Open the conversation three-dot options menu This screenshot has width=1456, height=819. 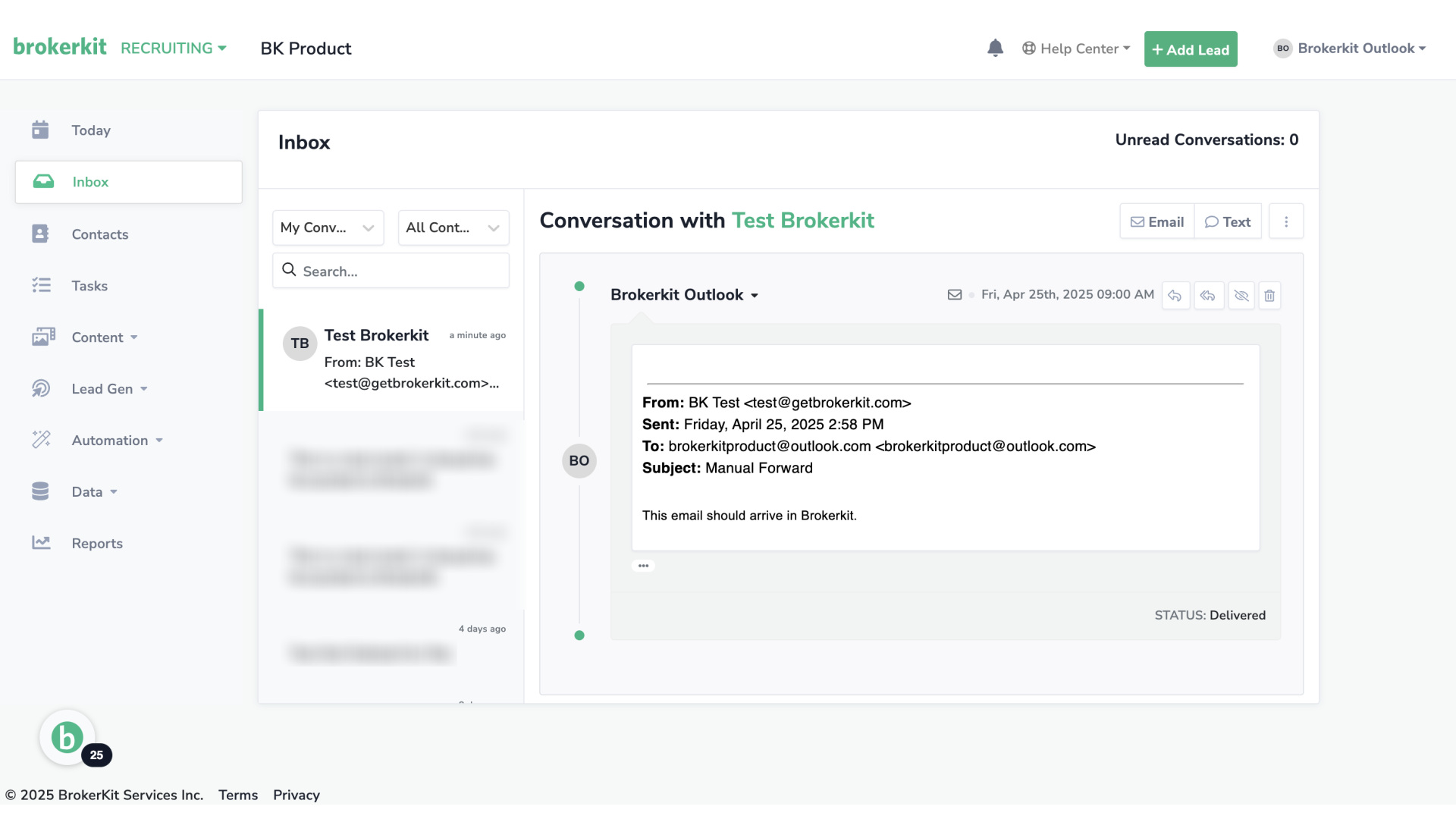1286,221
